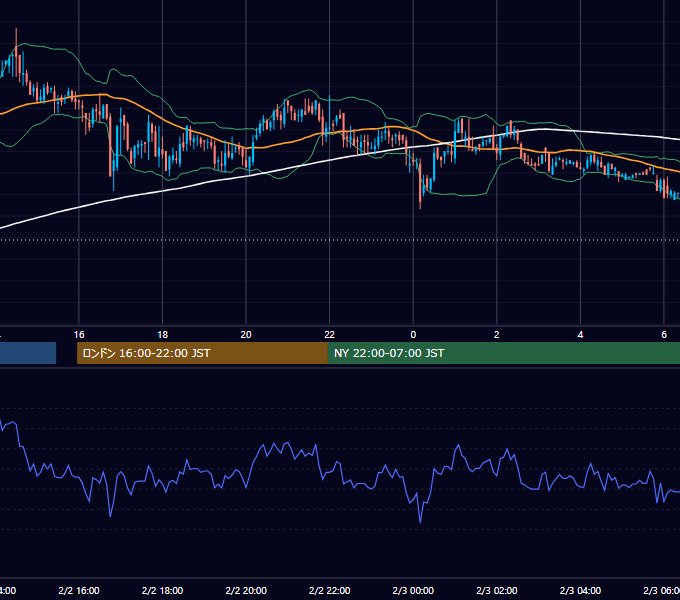Click the 2/3 00:00 time axis label
The image size is (680, 600).
tap(413, 590)
